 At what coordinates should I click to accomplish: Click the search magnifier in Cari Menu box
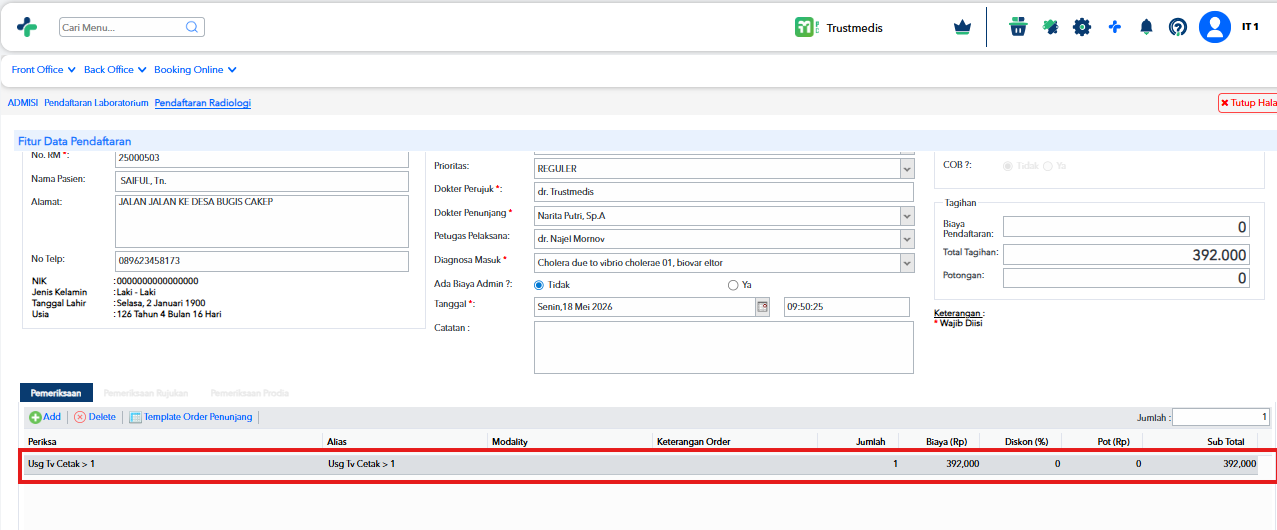(x=192, y=27)
